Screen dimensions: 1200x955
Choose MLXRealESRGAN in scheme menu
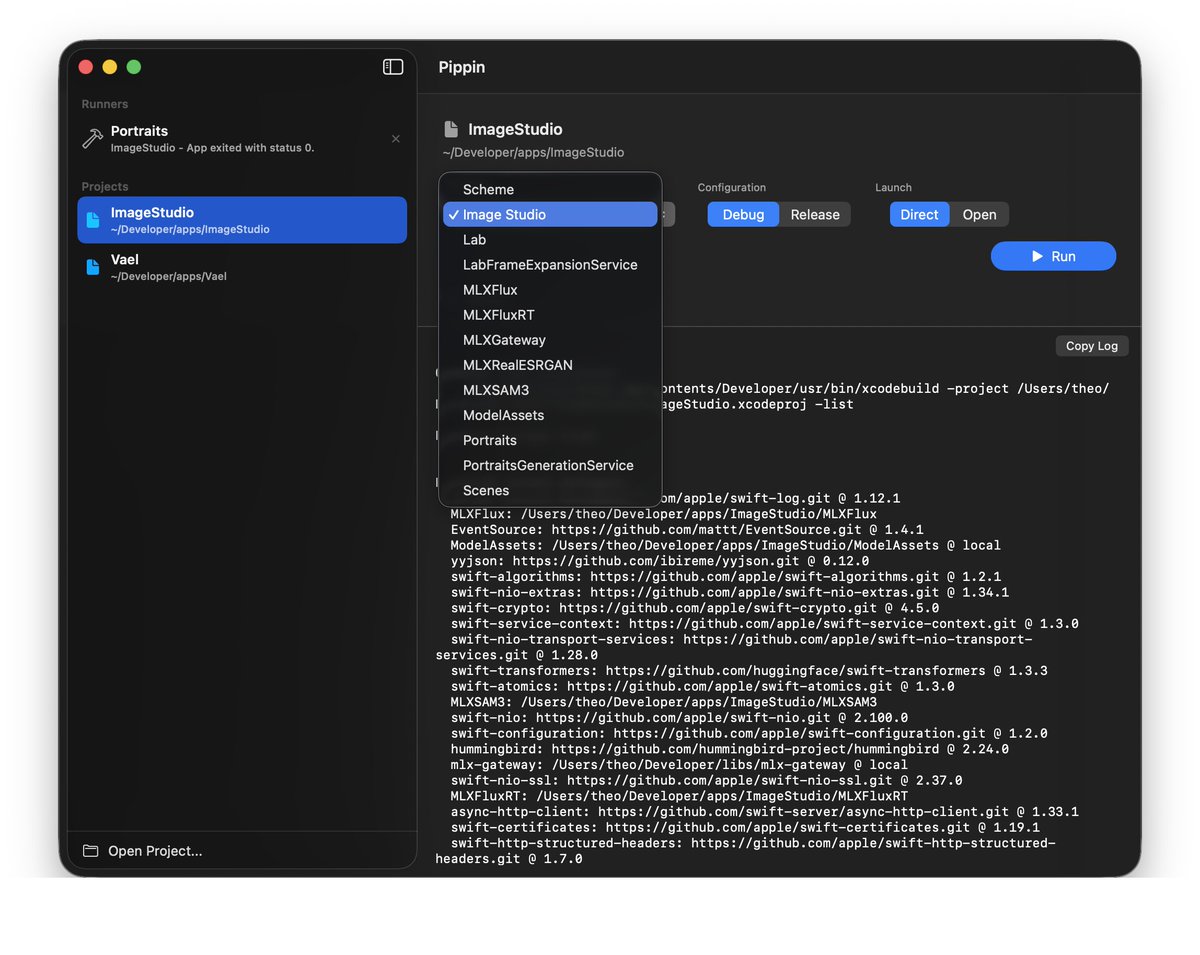click(550, 365)
